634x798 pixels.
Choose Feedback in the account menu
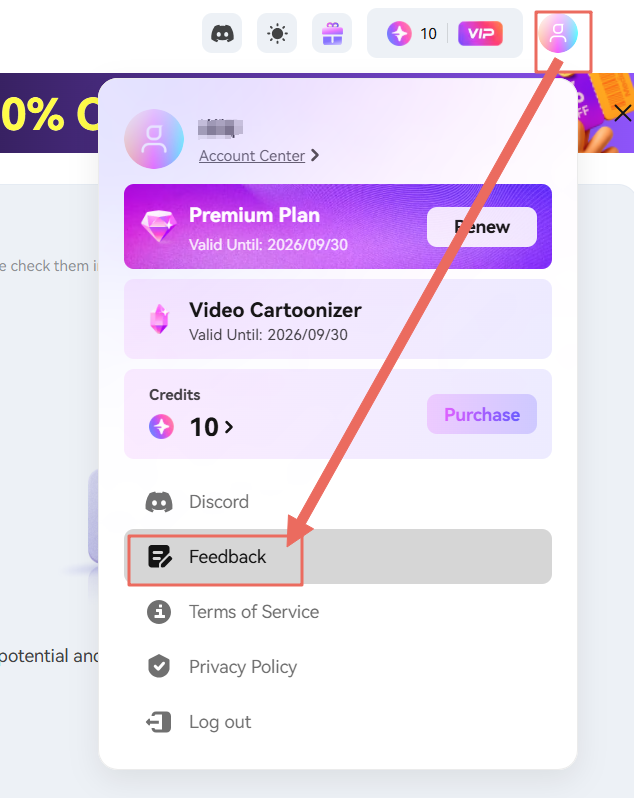click(x=227, y=557)
